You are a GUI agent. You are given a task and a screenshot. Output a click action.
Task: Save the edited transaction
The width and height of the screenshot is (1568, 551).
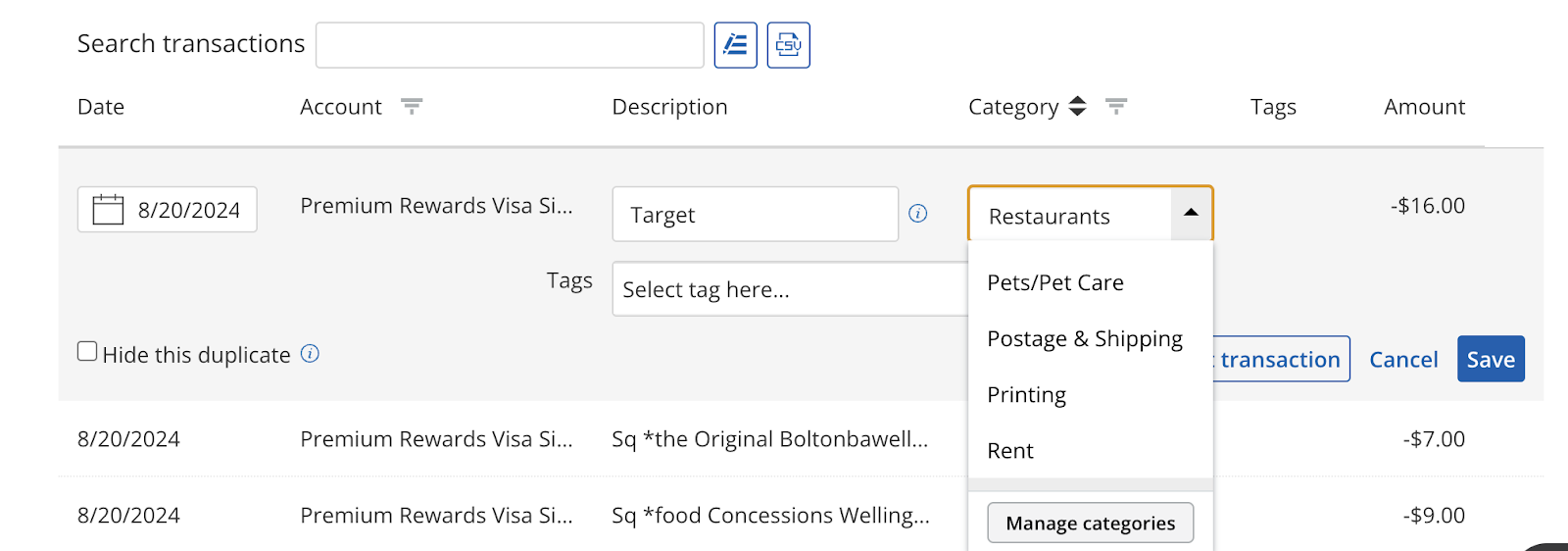(x=1491, y=359)
